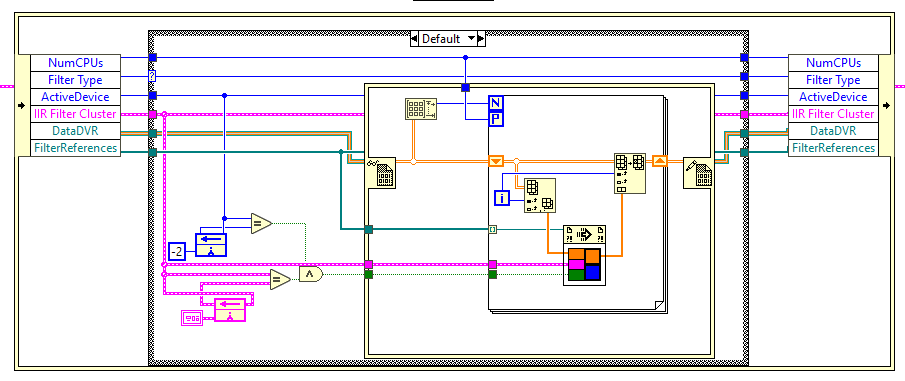Click the ActiveDevice input tunnel on the case structure
The width and height of the screenshot is (905, 381).
pos(152,95)
